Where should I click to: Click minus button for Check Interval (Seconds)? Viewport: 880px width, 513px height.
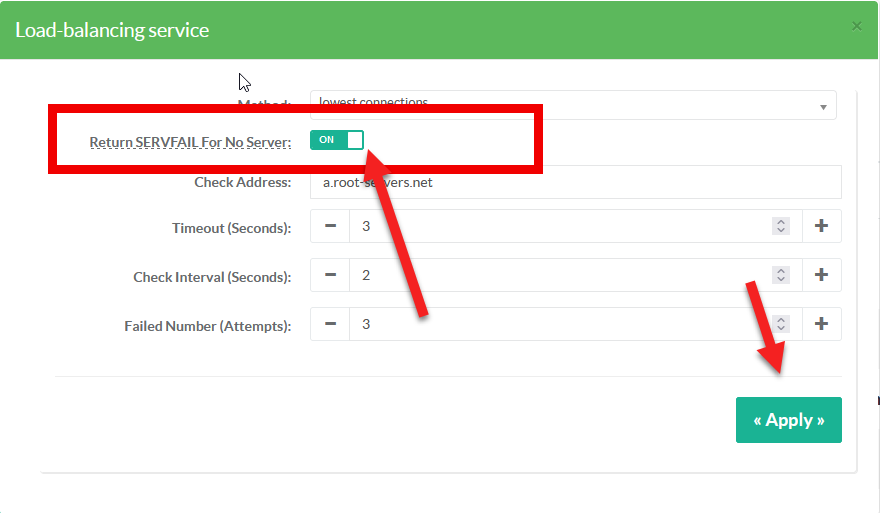pyautogui.click(x=330, y=275)
